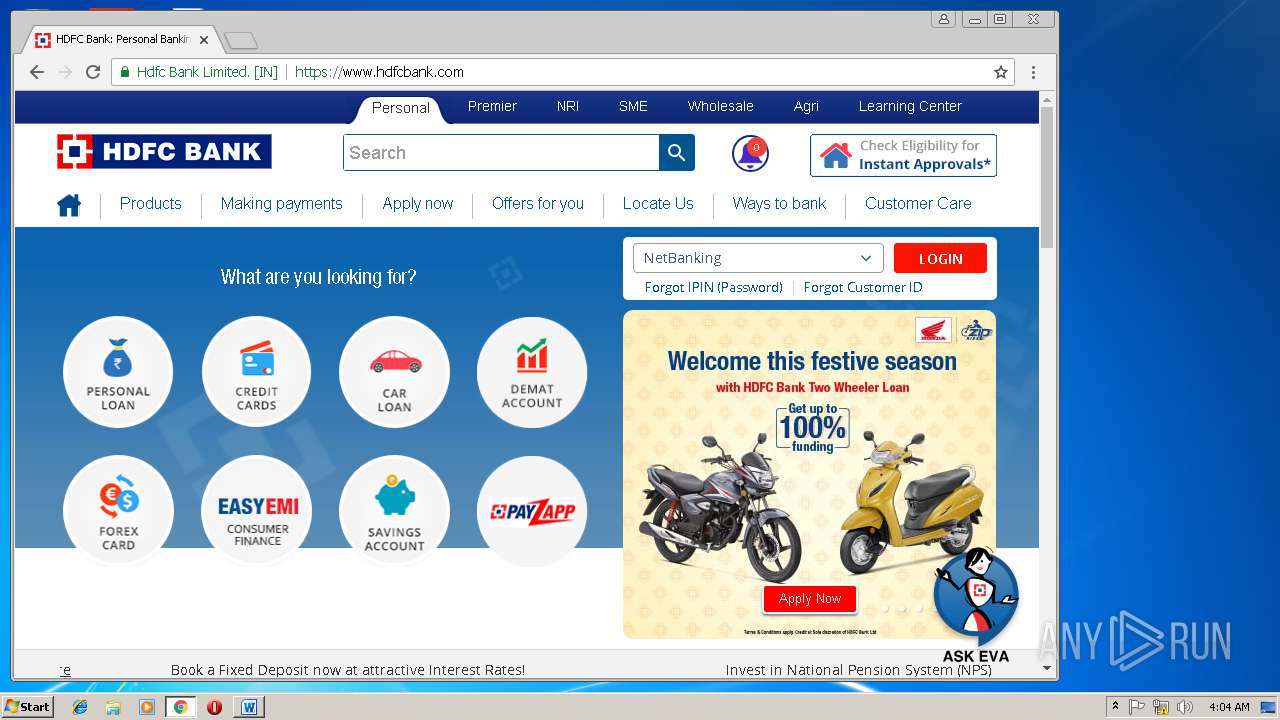Close the HDFC Bank browser tab

(x=204, y=40)
